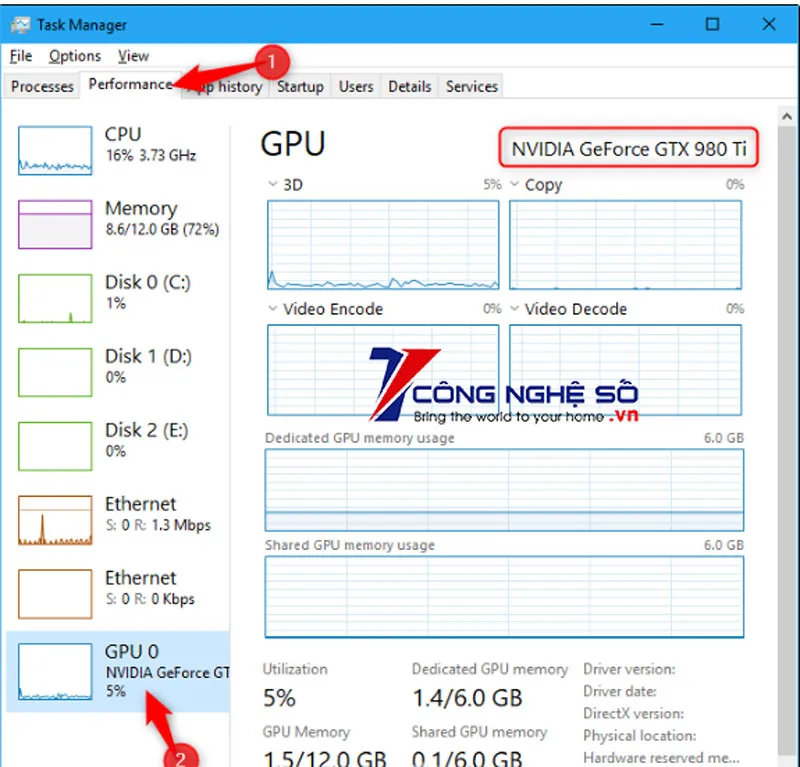Open the Video Decode engine dropdown
Image resolution: width=800 pixels, height=767 pixels.
(515, 309)
